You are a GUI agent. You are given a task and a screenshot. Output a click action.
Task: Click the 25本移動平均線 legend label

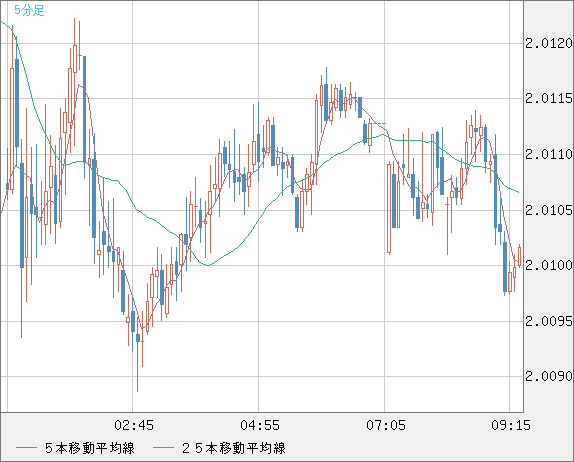[234, 448]
